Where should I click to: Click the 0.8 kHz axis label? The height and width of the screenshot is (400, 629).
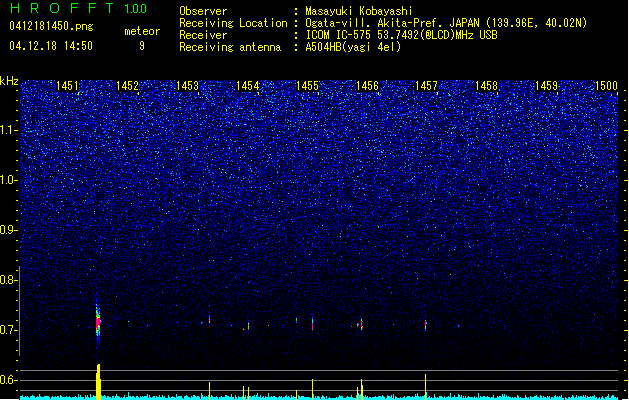[x=8, y=280]
